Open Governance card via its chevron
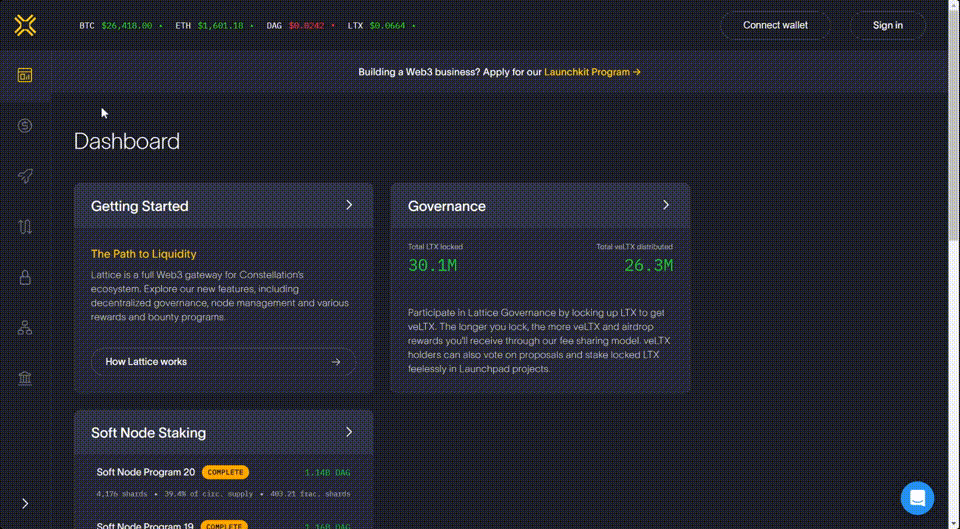The width and height of the screenshot is (960, 529). [x=666, y=205]
